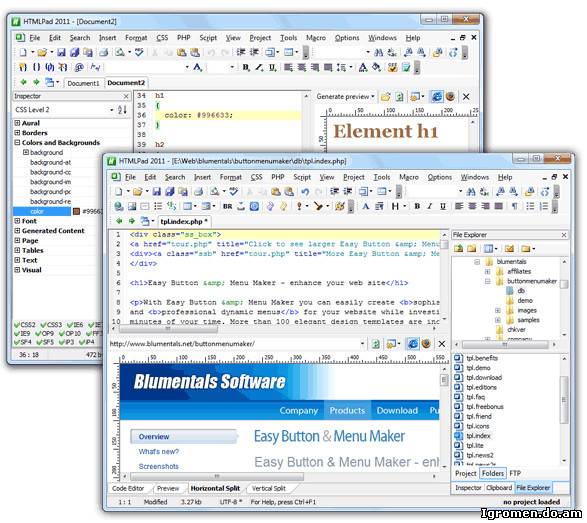The image size is (587, 523).
Task: Click the Italic icon in front window toolbar
Action: pyautogui.click(x=430, y=206)
